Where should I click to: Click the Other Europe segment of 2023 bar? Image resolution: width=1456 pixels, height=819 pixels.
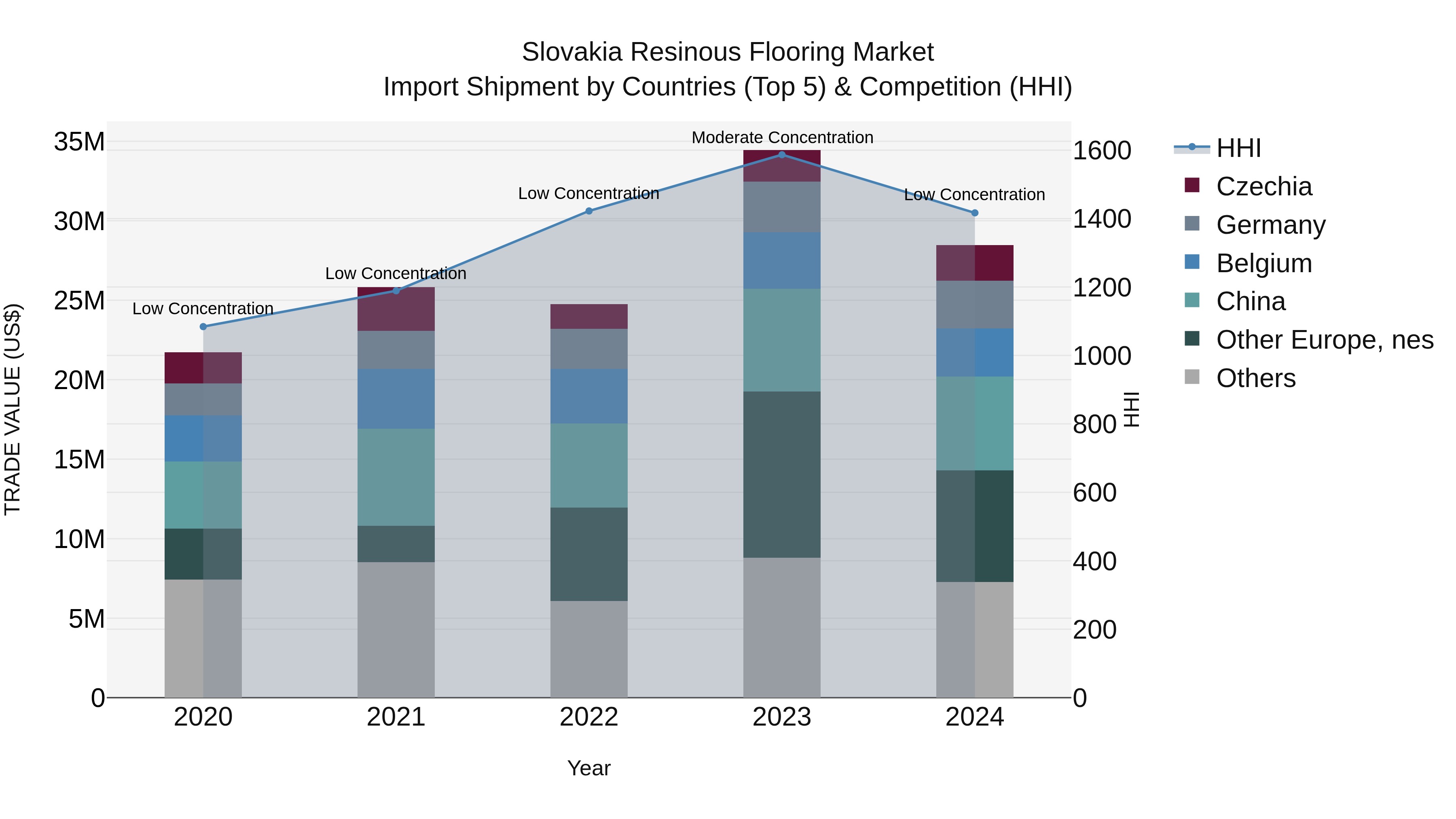coord(782,475)
